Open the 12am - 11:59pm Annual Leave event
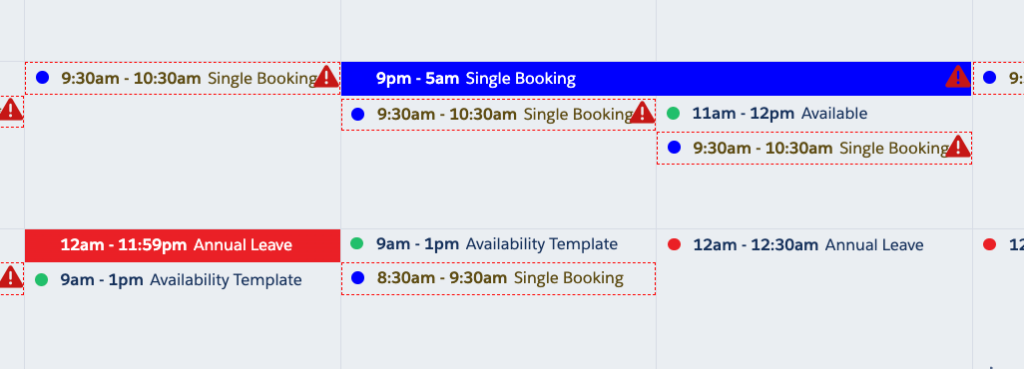 click(x=183, y=246)
